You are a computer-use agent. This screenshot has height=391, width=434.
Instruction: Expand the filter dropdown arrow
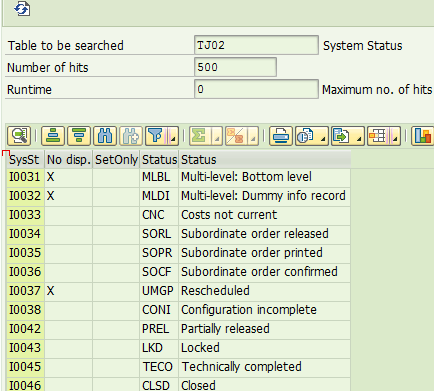click(x=173, y=136)
